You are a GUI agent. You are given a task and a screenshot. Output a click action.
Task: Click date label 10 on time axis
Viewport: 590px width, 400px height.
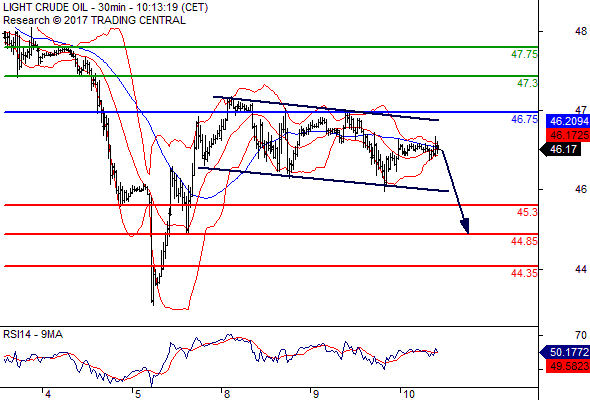coord(408,394)
